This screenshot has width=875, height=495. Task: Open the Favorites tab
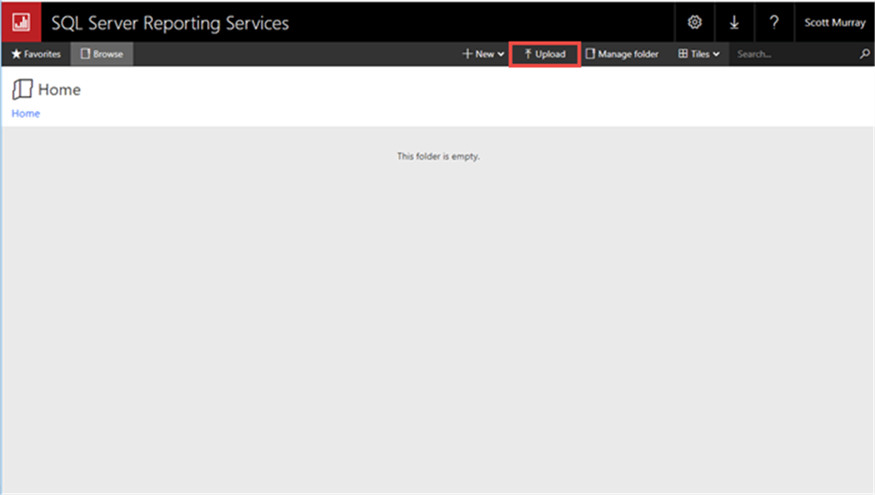pos(36,54)
